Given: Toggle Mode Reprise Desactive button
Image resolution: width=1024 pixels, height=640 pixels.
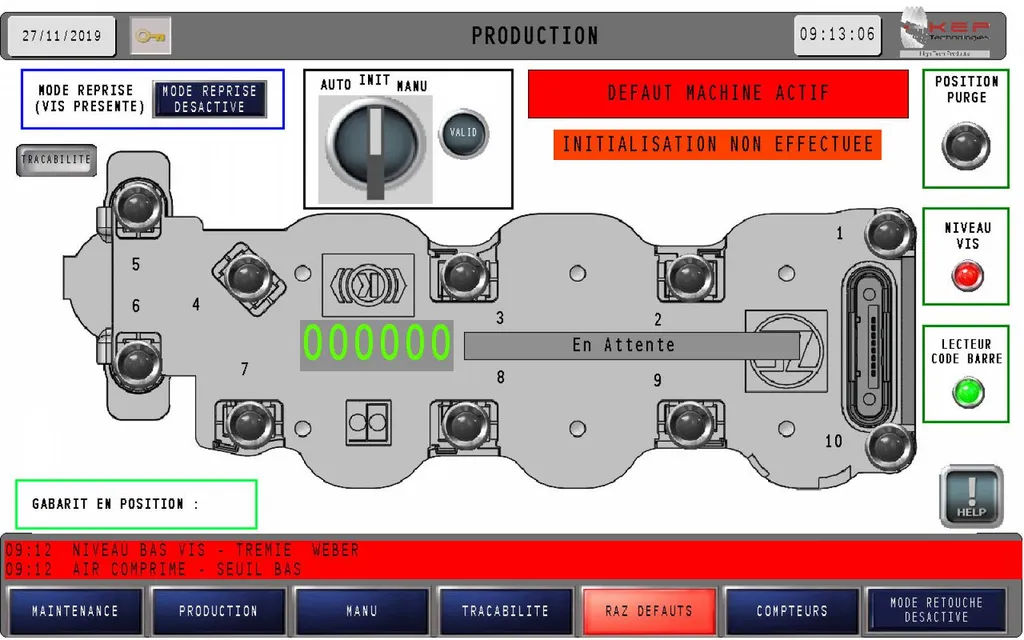Looking at the screenshot, I should 209,99.
